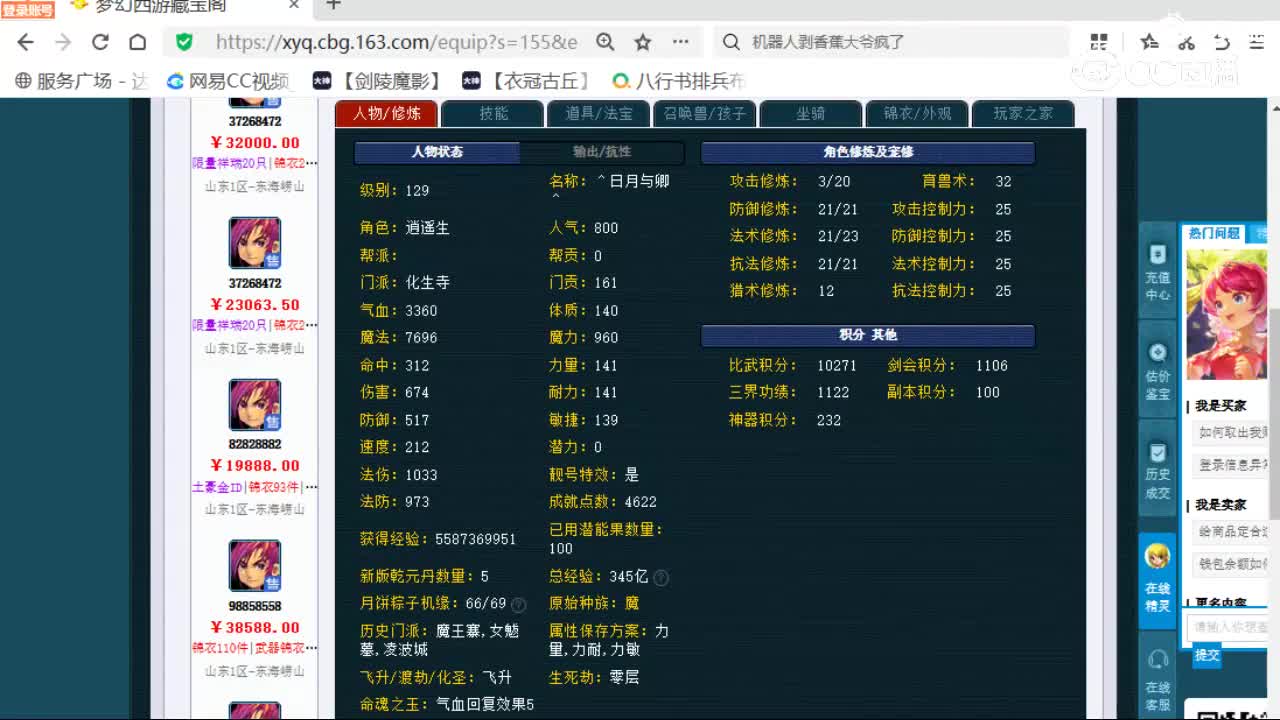Switch to the 坐骑 tab
Image resolution: width=1280 pixels, height=720 pixels.
[811, 113]
